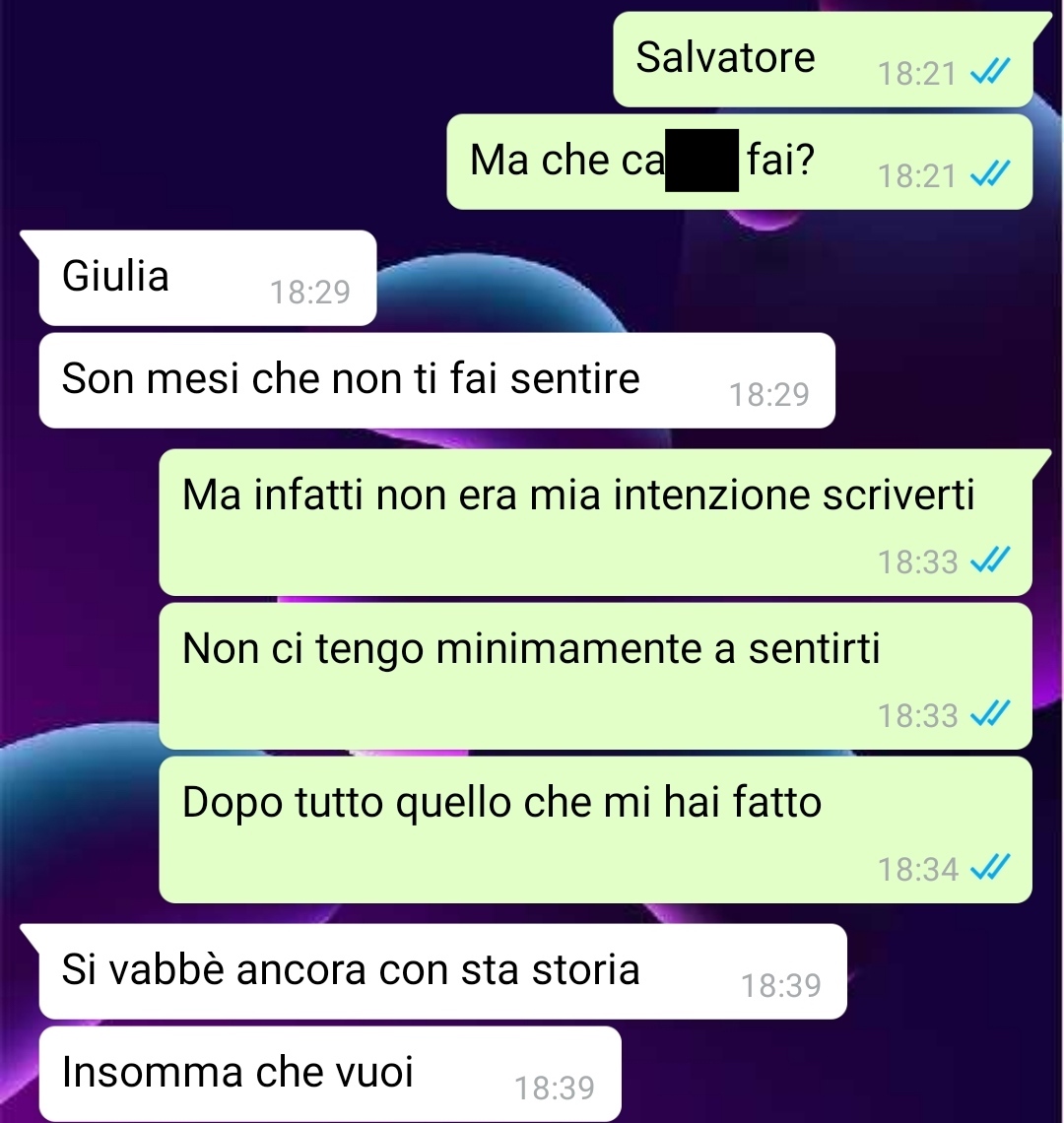Click the blue ticks on the "Ma infatti non era" message
The height and width of the screenshot is (1123, 1064).
coord(989,560)
